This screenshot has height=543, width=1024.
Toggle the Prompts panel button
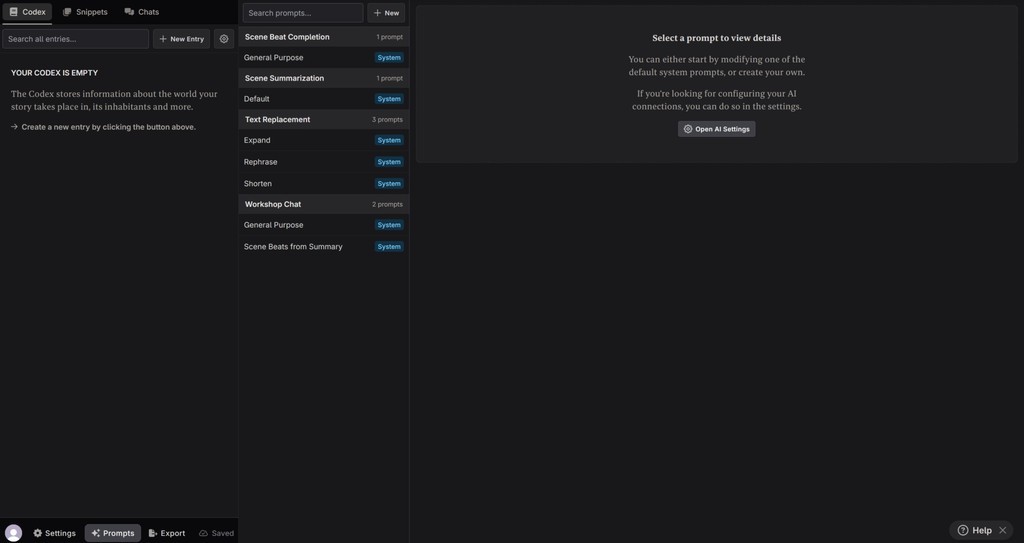coord(112,533)
